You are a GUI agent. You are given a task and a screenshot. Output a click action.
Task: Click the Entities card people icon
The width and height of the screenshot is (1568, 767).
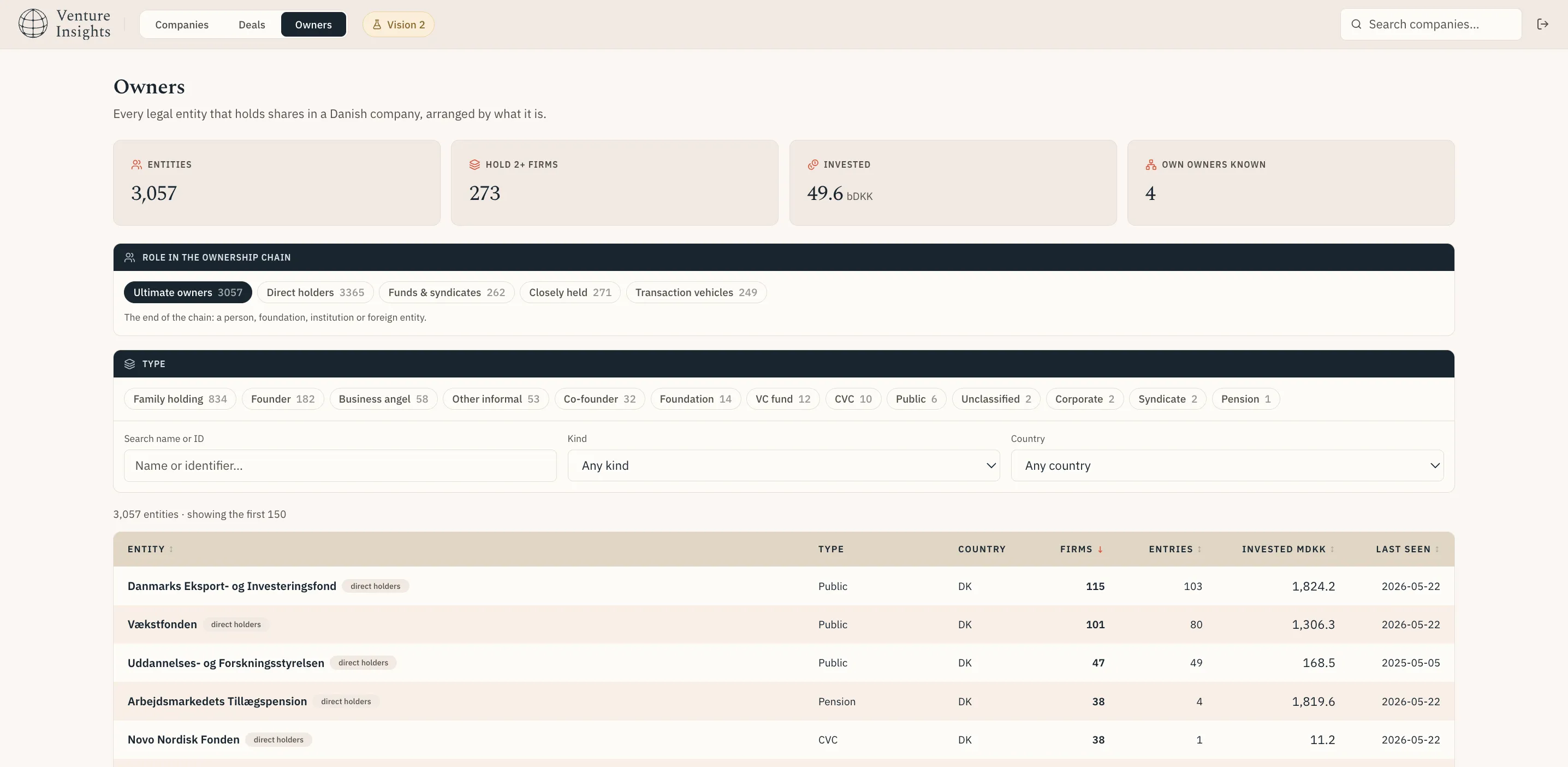tap(136, 164)
